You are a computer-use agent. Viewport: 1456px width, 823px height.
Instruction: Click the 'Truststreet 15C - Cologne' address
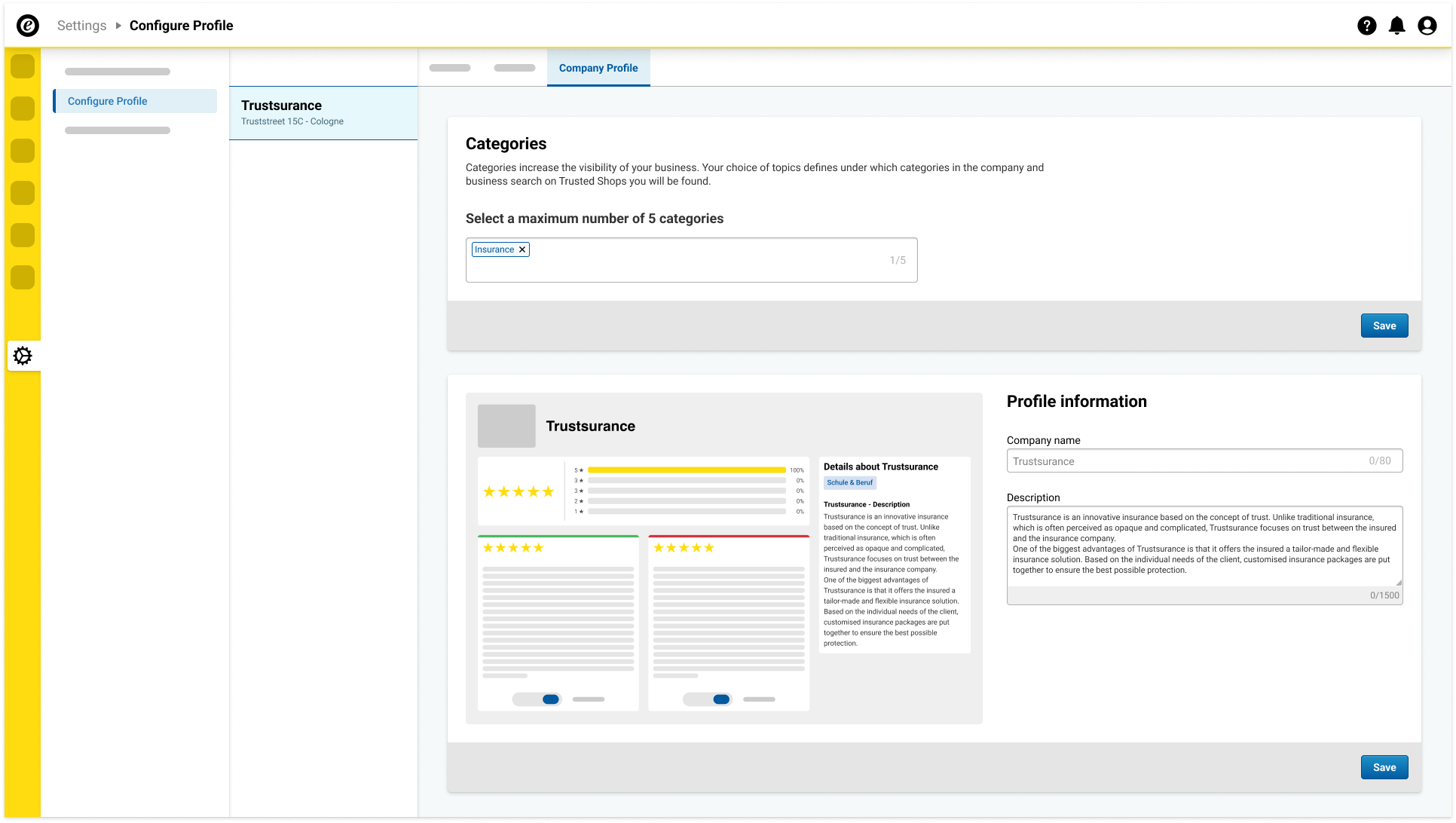[x=292, y=121]
